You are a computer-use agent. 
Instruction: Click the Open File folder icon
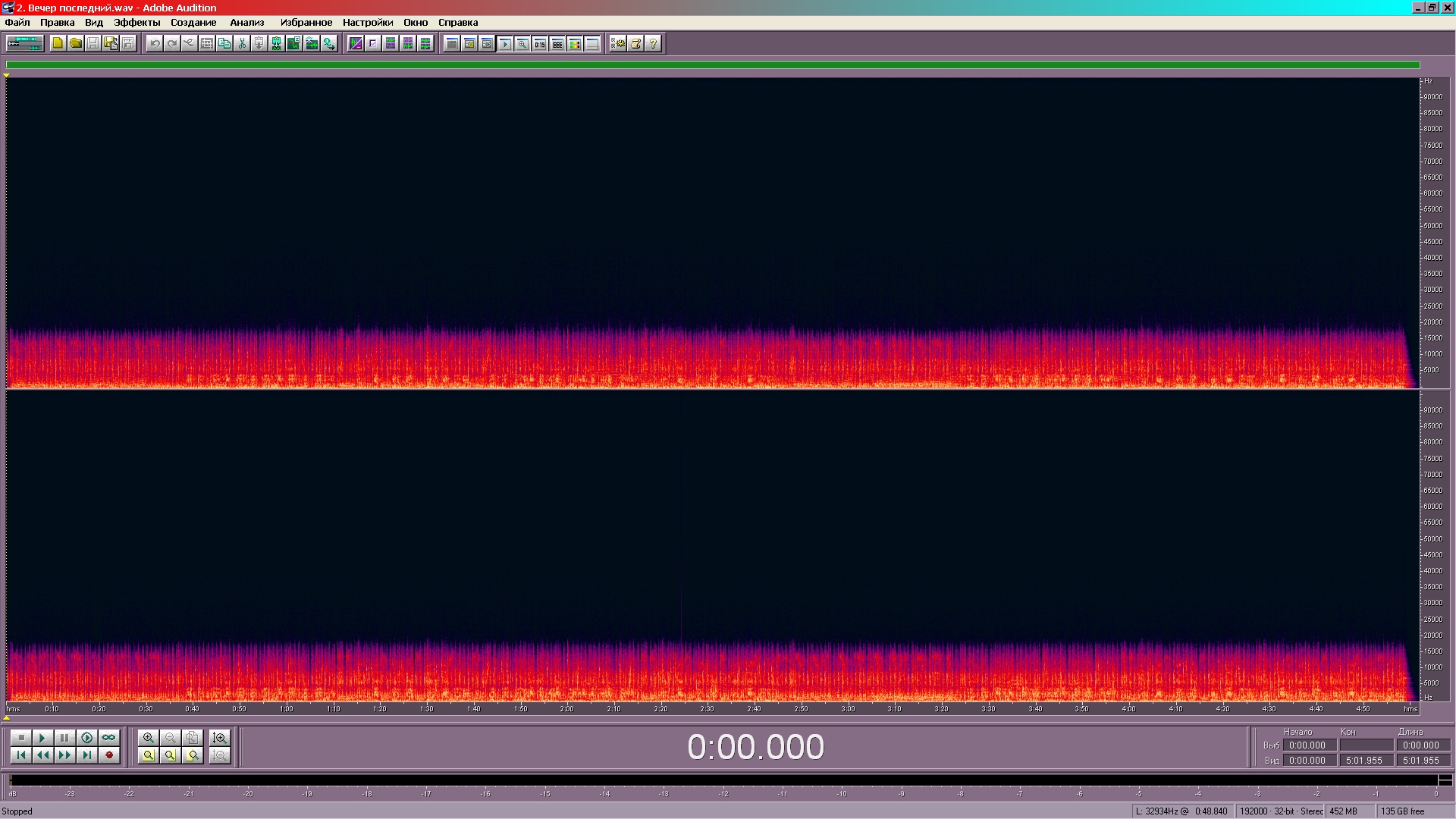click(75, 43)
